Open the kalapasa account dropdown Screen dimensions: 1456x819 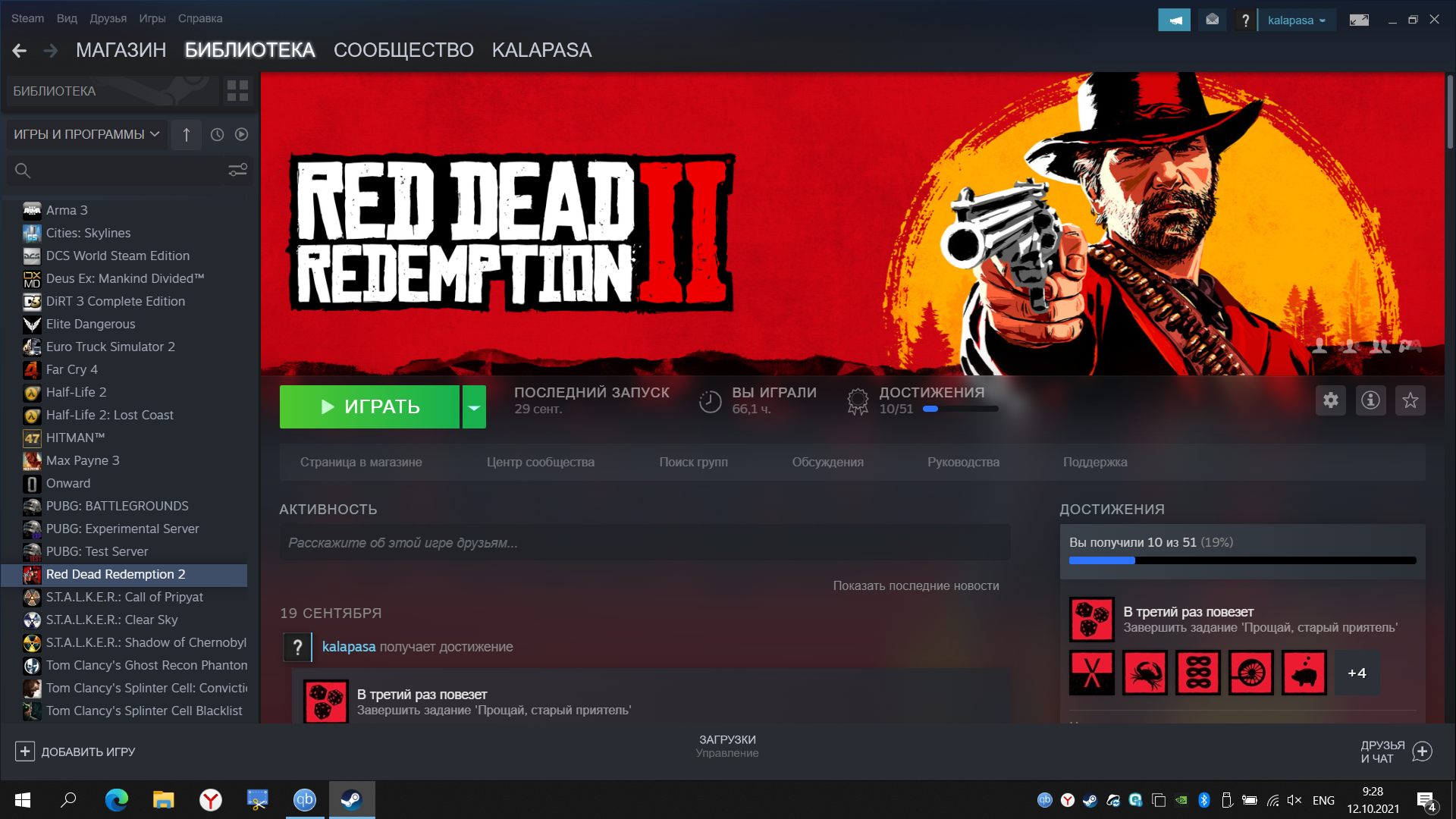tap(1297, 20)
